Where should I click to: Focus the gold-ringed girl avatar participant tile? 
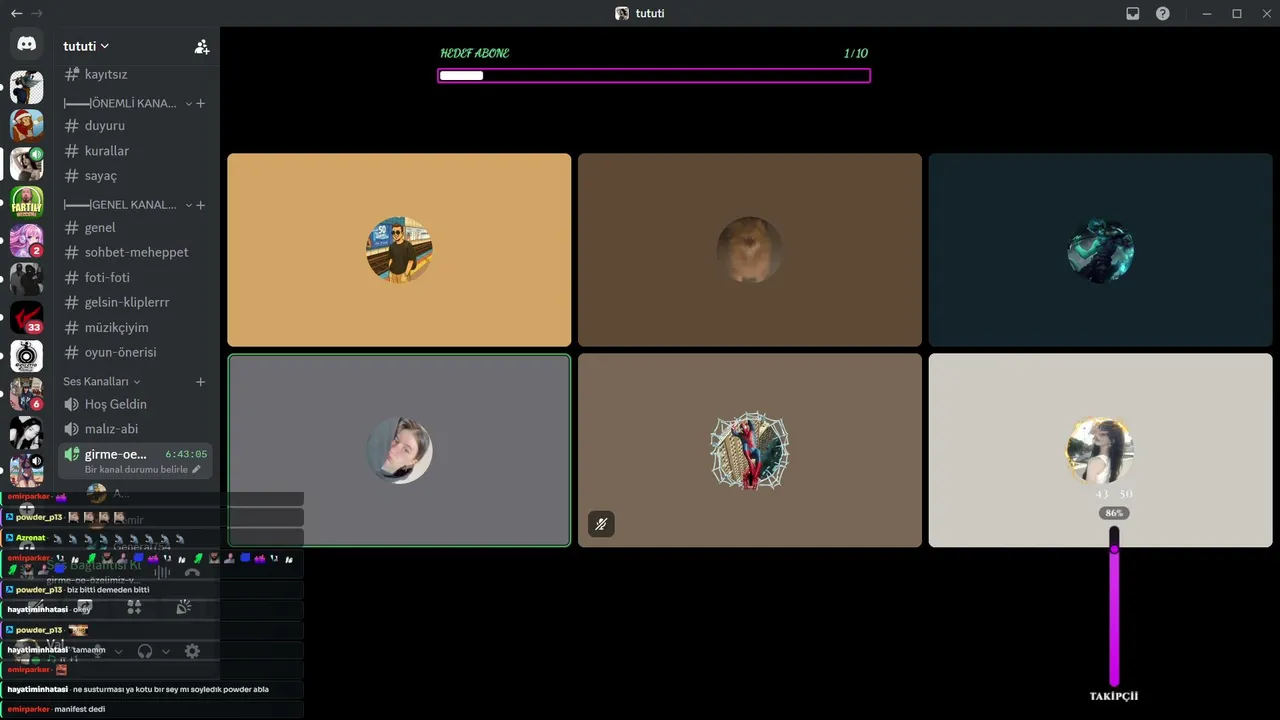[x=1101, y=450]
